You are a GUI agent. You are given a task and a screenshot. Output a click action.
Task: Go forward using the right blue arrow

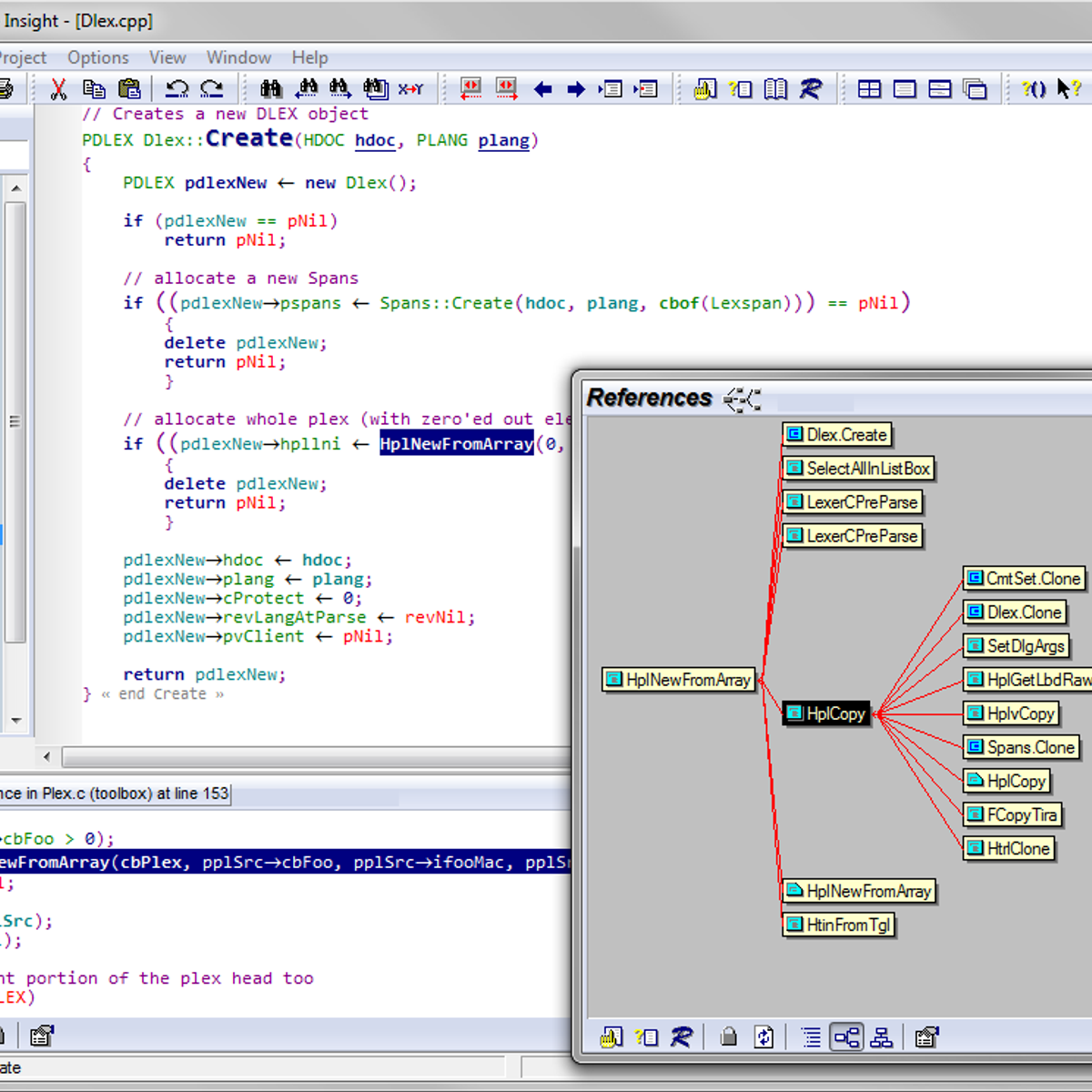pyautogui.click(x=576, y=89)
